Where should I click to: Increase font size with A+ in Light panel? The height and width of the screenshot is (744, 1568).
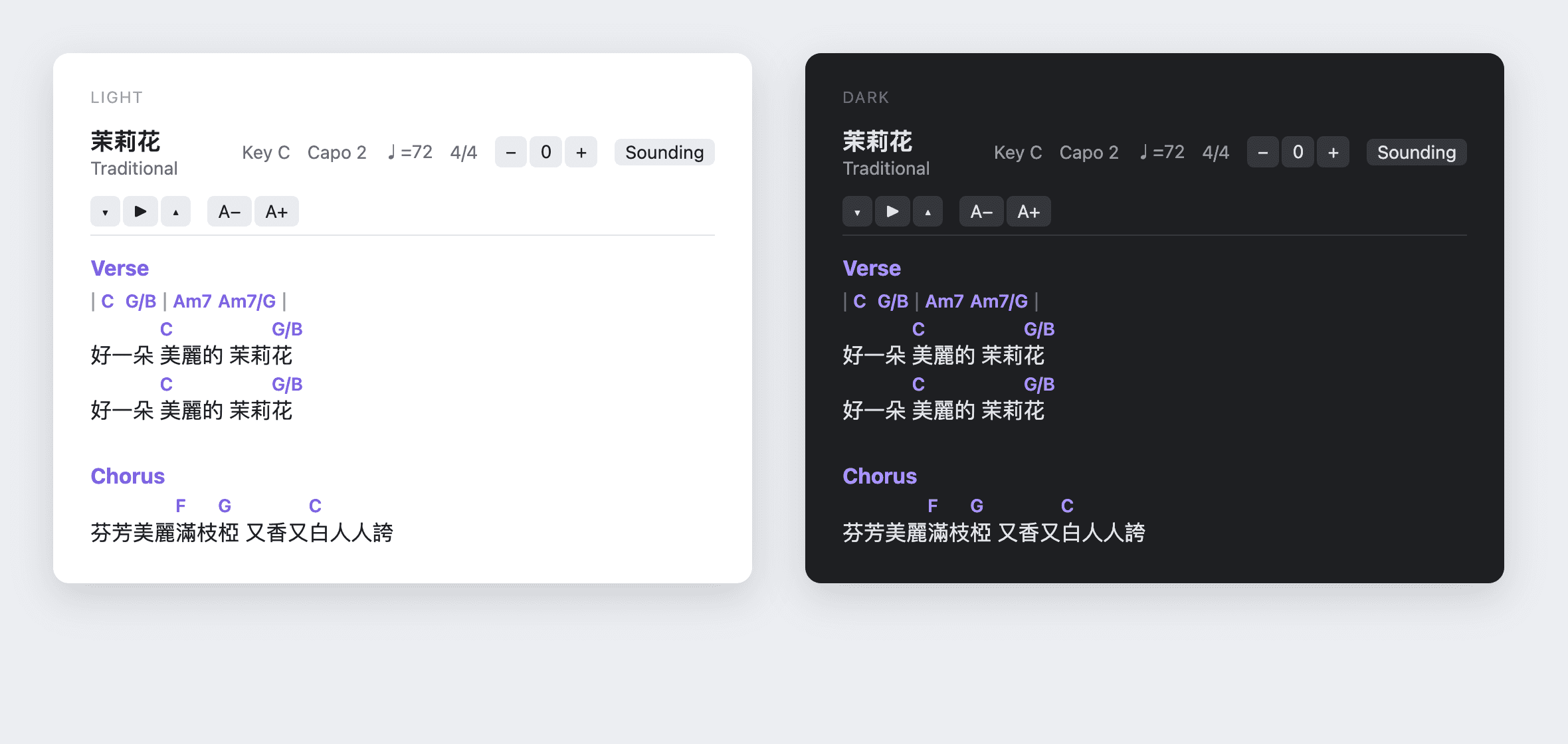[x=276, y=211]
